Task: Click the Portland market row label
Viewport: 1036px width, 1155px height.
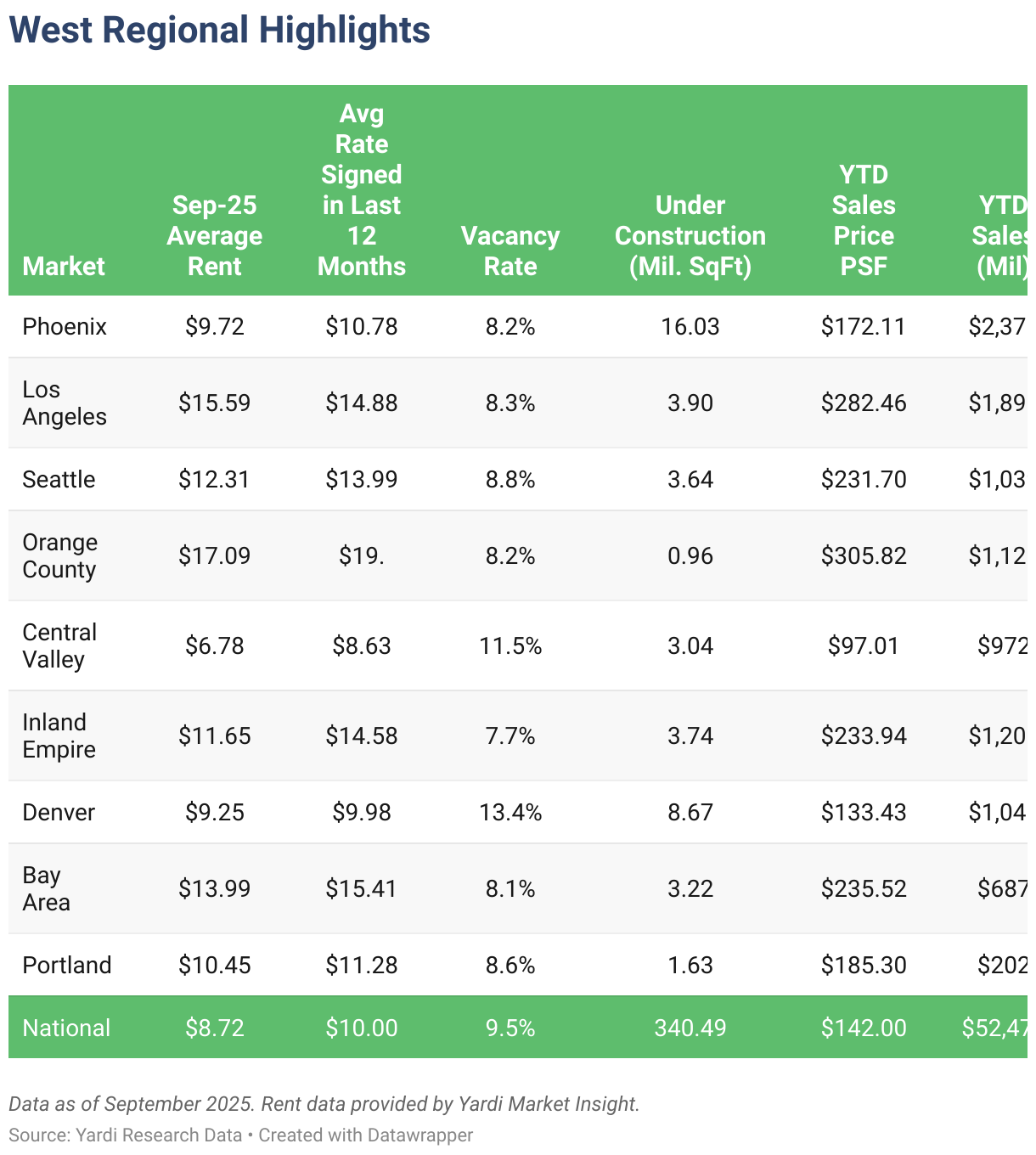Action: [x=67, y=965]
